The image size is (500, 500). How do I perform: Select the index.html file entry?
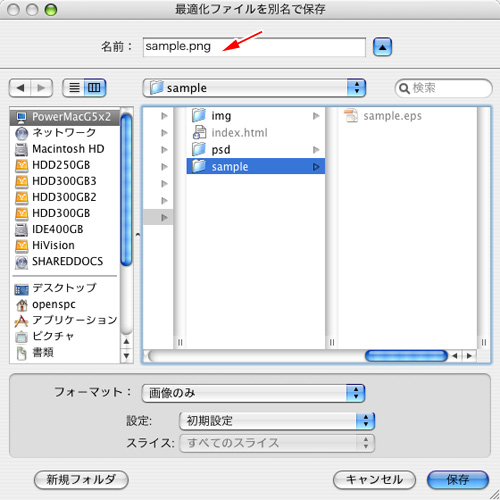pyautogui.click(x=256, y=133)
